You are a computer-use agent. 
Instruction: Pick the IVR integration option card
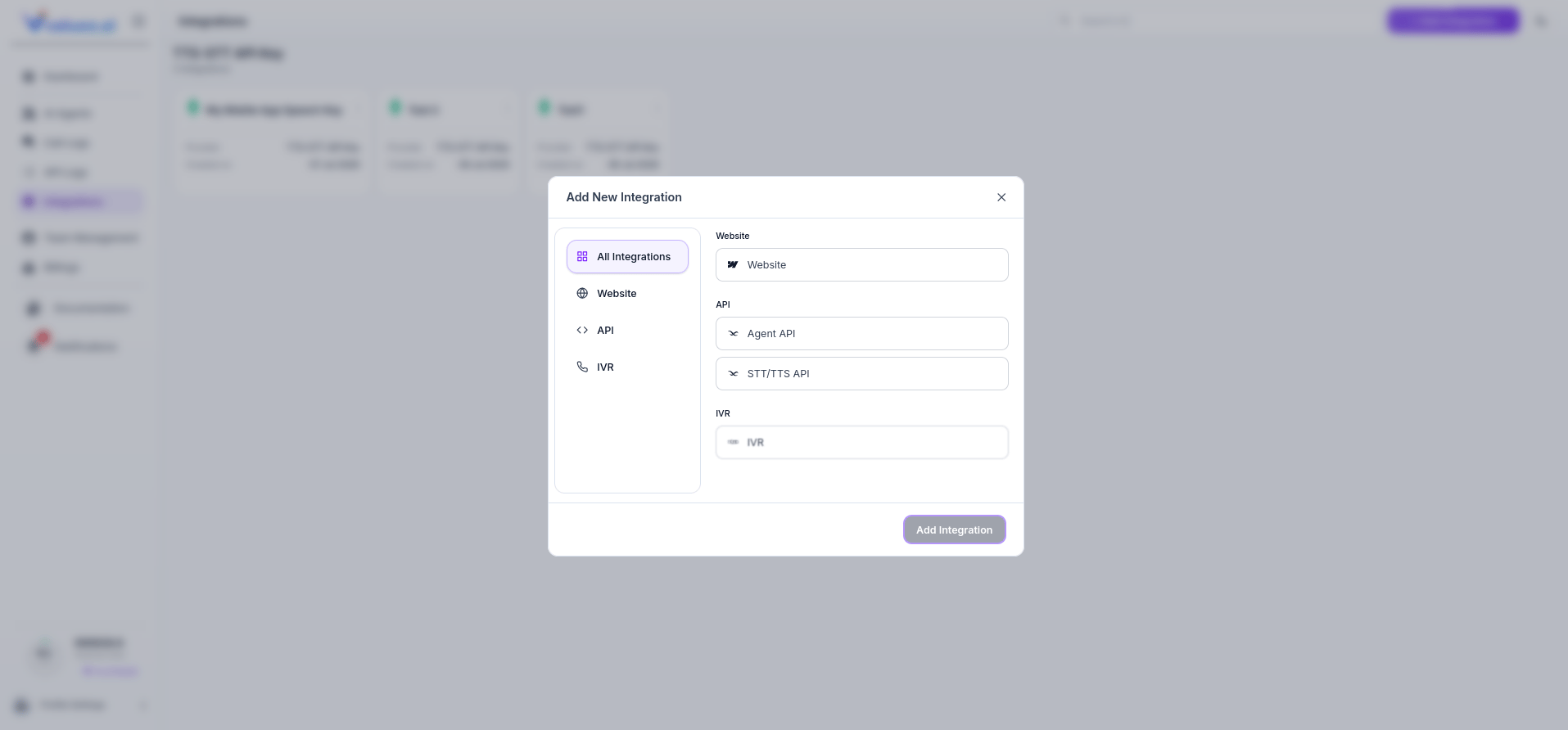pyautogui.click(x=862, y=443)
